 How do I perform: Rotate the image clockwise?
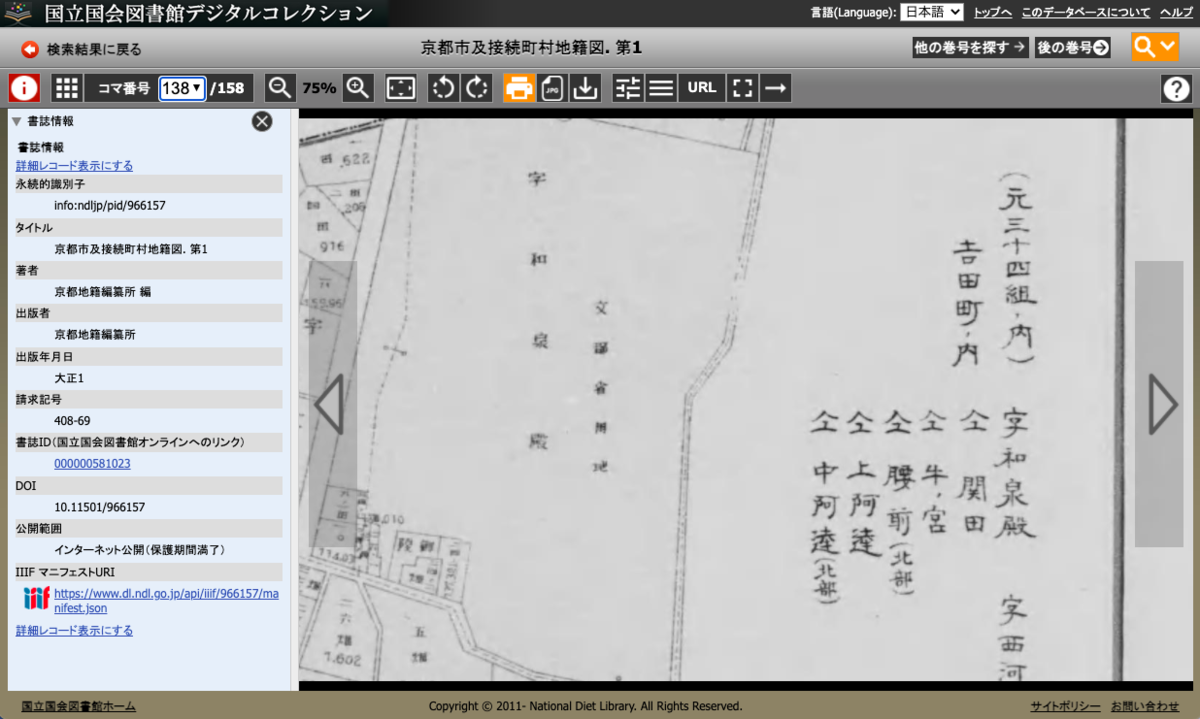(476, 88)
